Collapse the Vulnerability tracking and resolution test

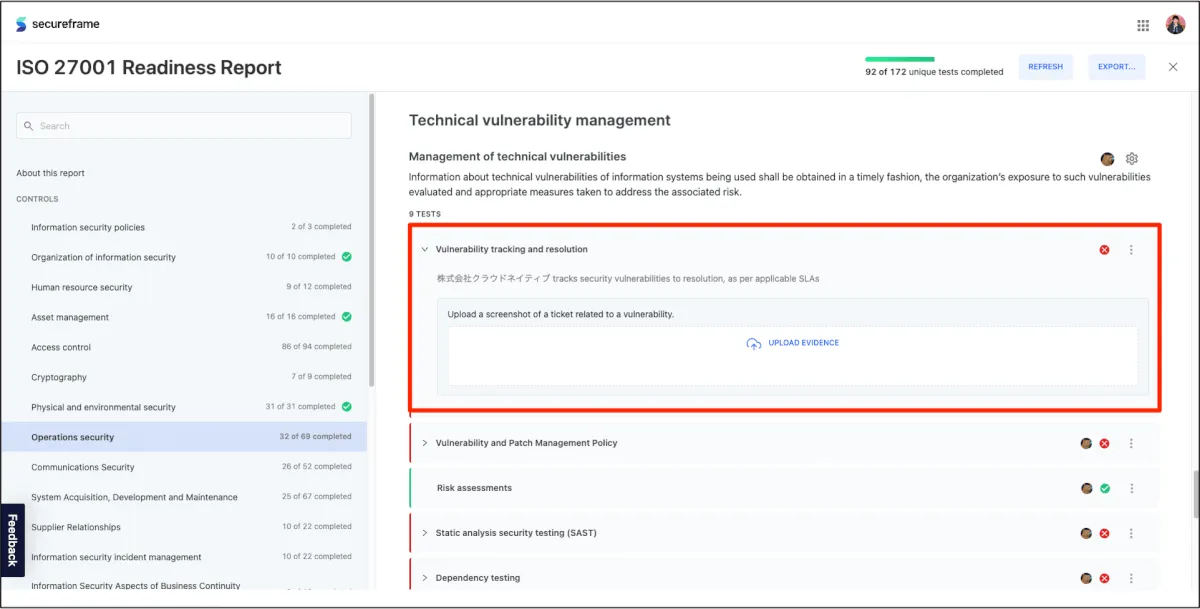coord(425,250)
